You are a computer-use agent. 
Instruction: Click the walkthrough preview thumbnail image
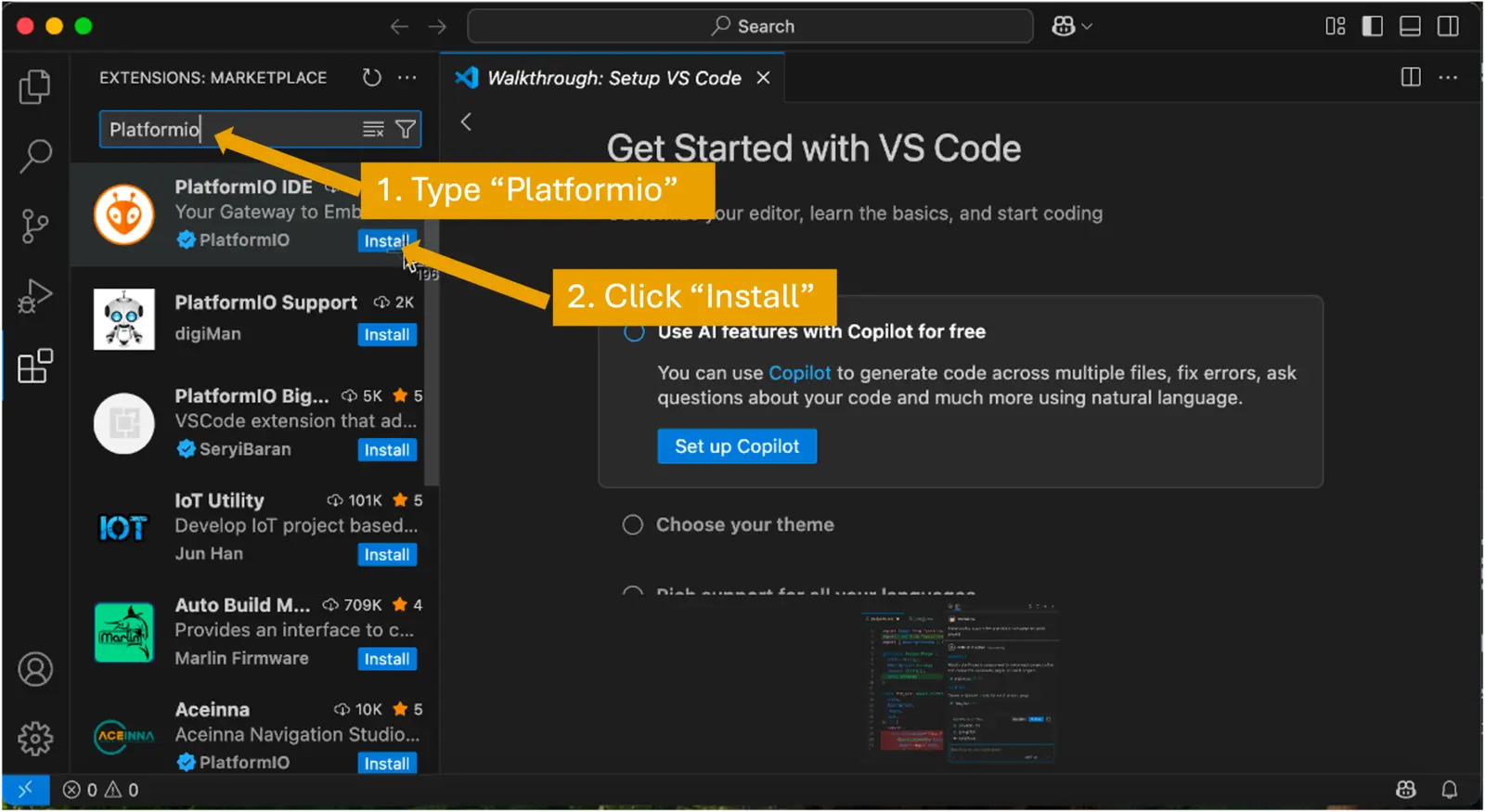coord(961,685)
